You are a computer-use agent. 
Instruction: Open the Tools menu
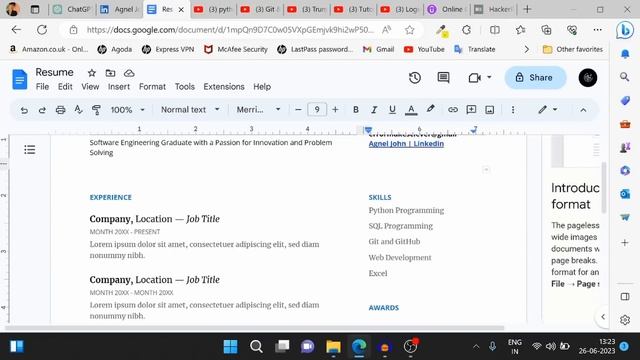coord(184,87)
